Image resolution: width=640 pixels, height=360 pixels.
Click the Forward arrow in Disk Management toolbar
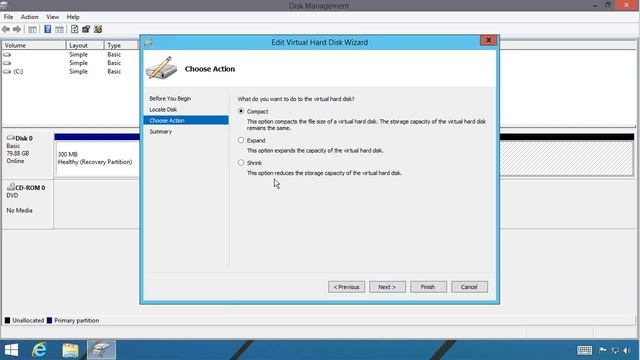pos(17,29)
